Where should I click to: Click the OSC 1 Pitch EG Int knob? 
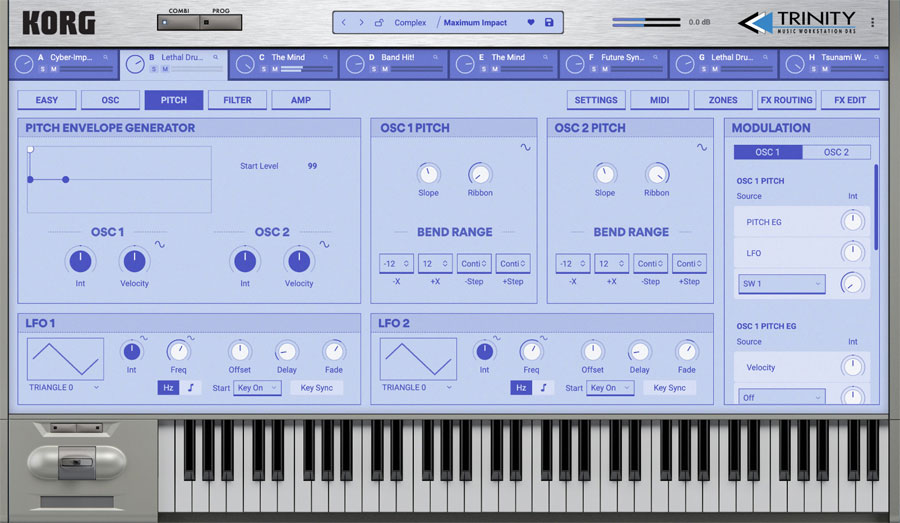(x=80, y=261)
